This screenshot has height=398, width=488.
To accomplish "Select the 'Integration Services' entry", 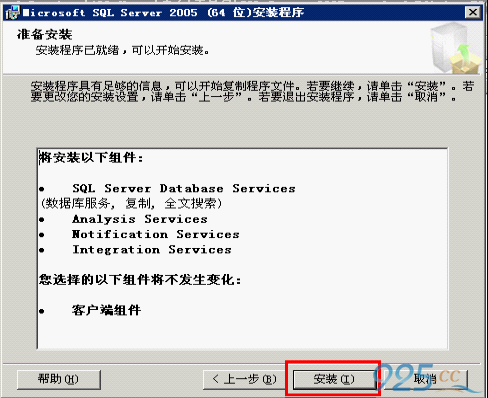I will point(152,250).
